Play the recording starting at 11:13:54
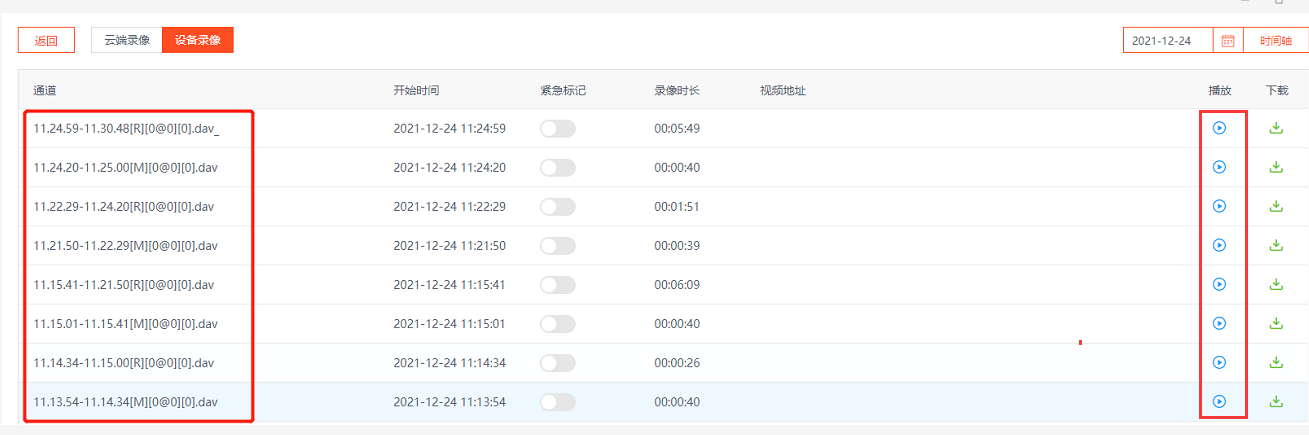 1219,401
